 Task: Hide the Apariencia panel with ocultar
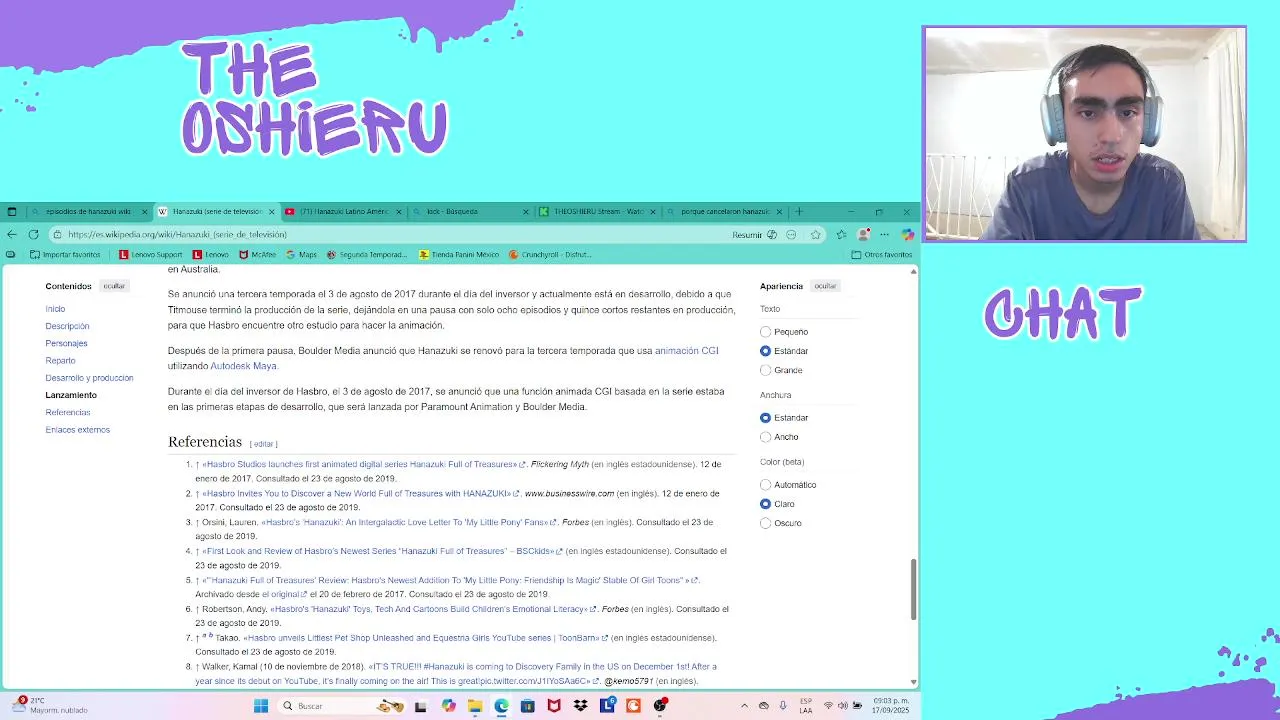tap(825, 286)
